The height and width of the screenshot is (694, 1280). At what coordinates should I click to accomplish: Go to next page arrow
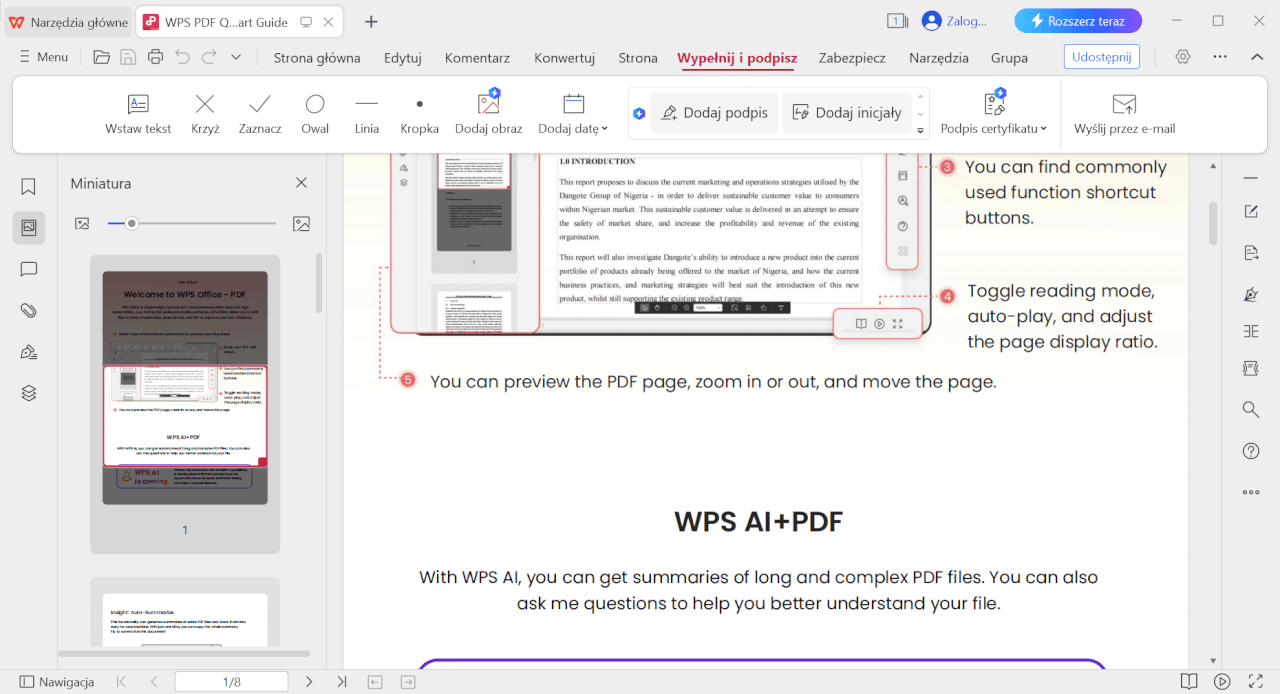click(309, 682)
